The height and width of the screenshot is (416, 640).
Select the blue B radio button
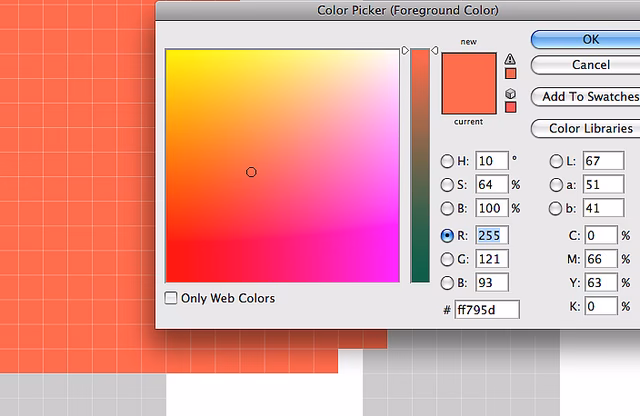point(447,283)
